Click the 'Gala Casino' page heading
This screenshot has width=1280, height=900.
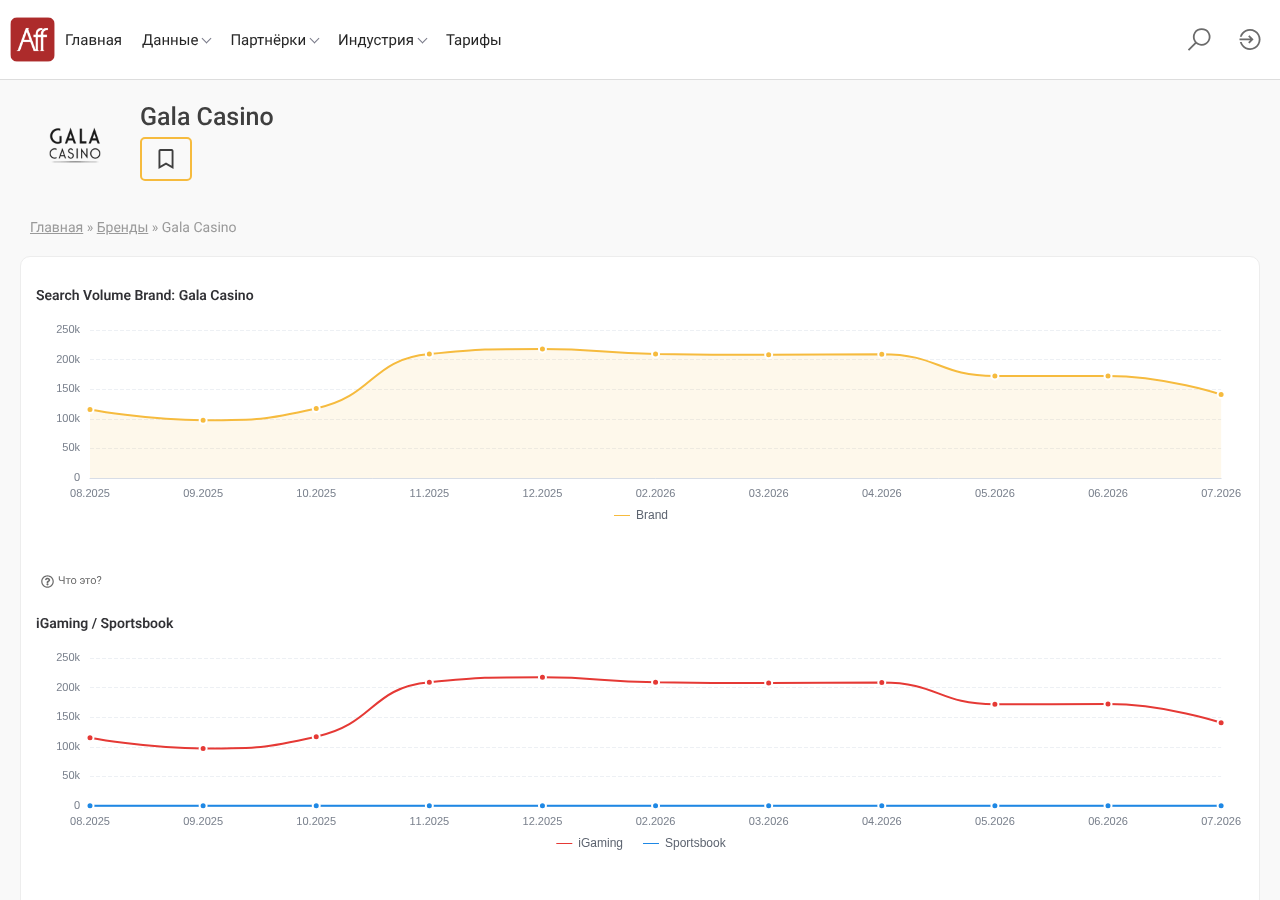pyautogui.click(x=207, y=117)
